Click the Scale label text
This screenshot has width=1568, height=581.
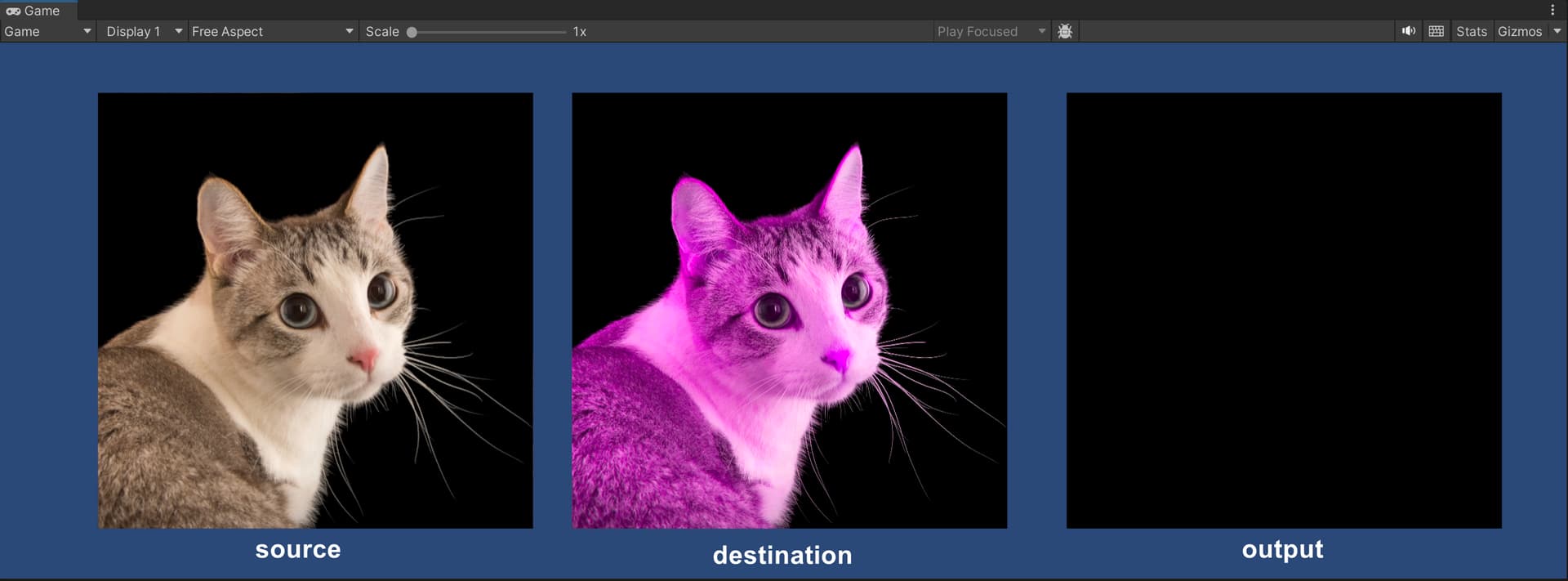382,31
